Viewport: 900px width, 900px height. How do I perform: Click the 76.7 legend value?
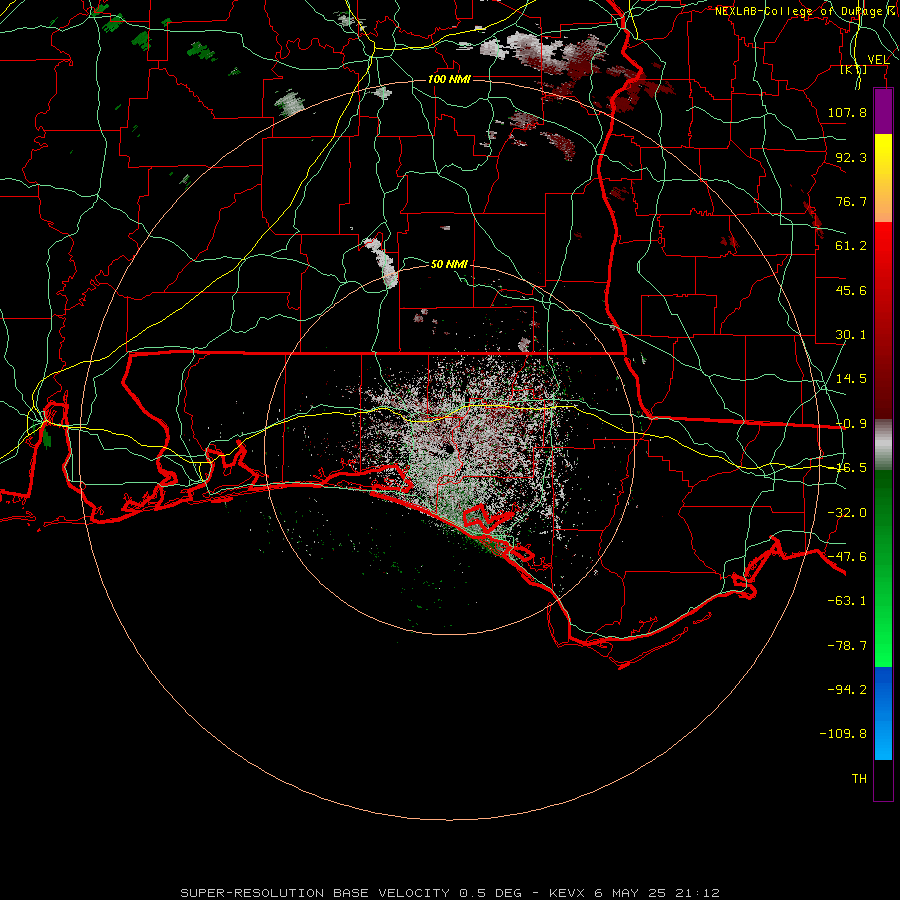pyautogui.click(x=851, y=201)
